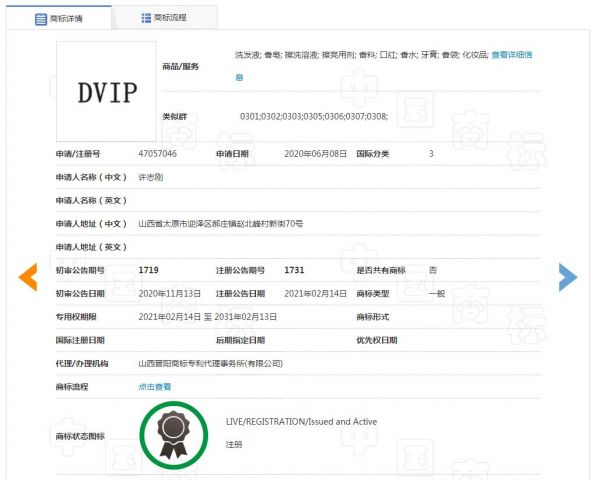Click preliminary announcement issue number 1719

click(x=148, y=271)
